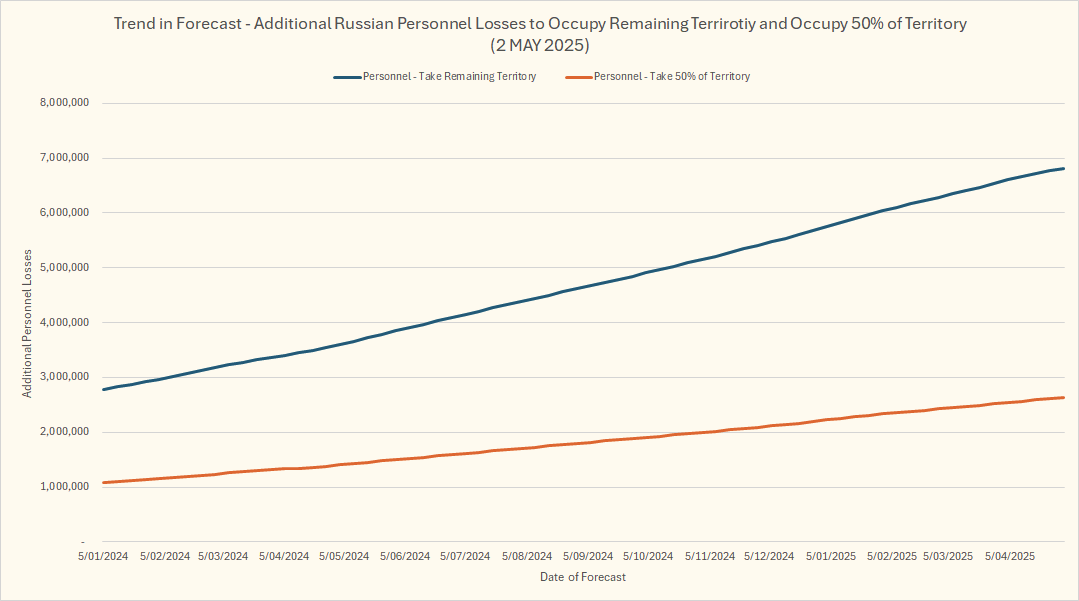This screenshot has width=1079, height=601.
Task: Click "Personnel - Take Remaining Territory" legend label
Action: click(449, 76)
